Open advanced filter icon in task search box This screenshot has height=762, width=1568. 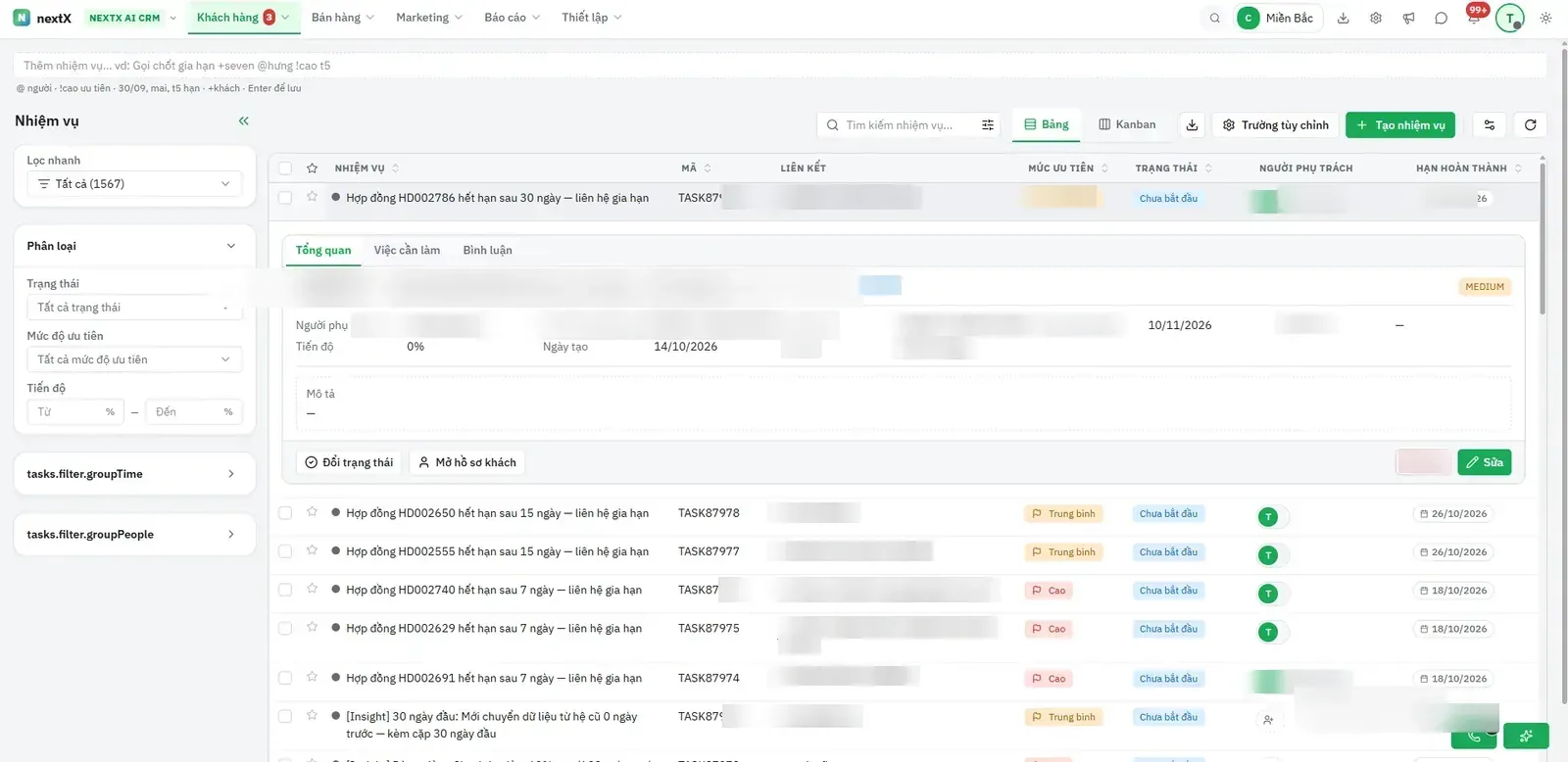coord(988,125)
